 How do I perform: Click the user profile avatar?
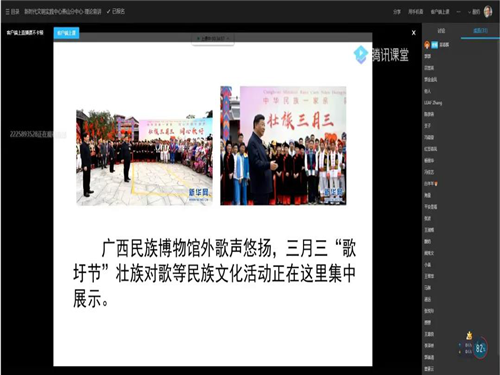[x=488, y=12]
